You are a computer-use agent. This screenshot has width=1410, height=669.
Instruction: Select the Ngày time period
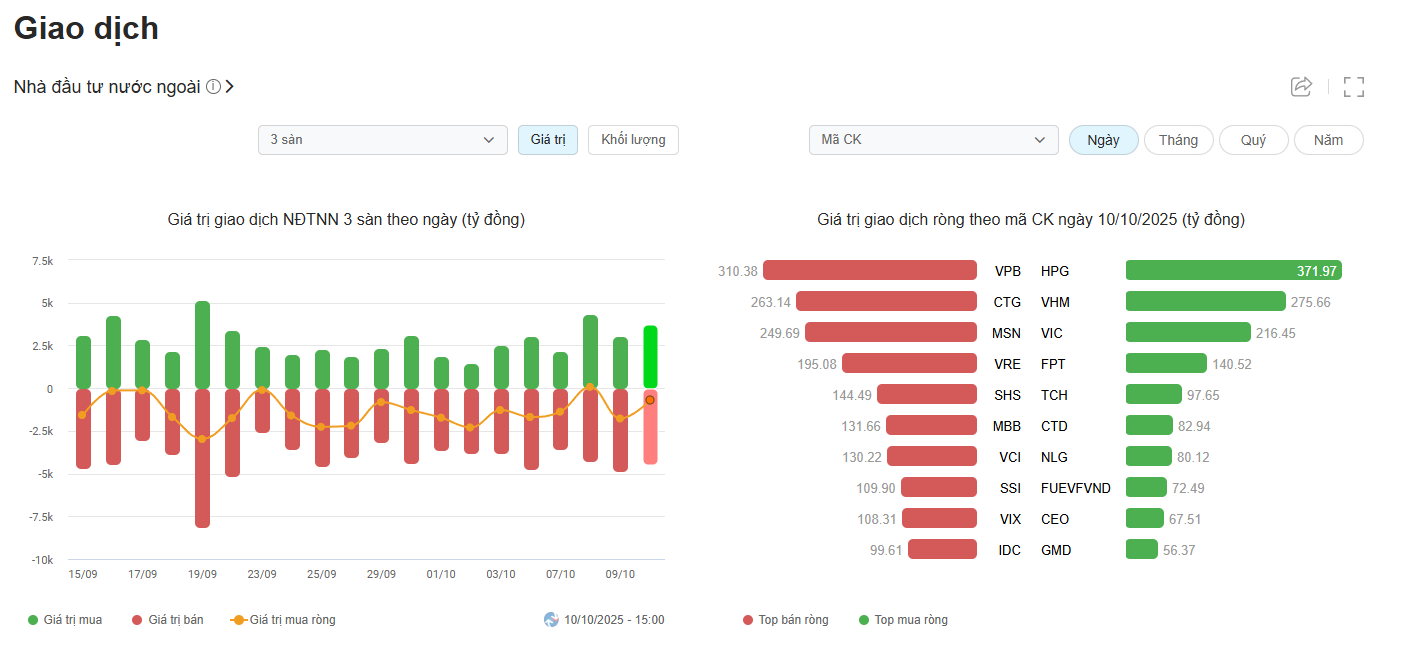click(1103, 140)
